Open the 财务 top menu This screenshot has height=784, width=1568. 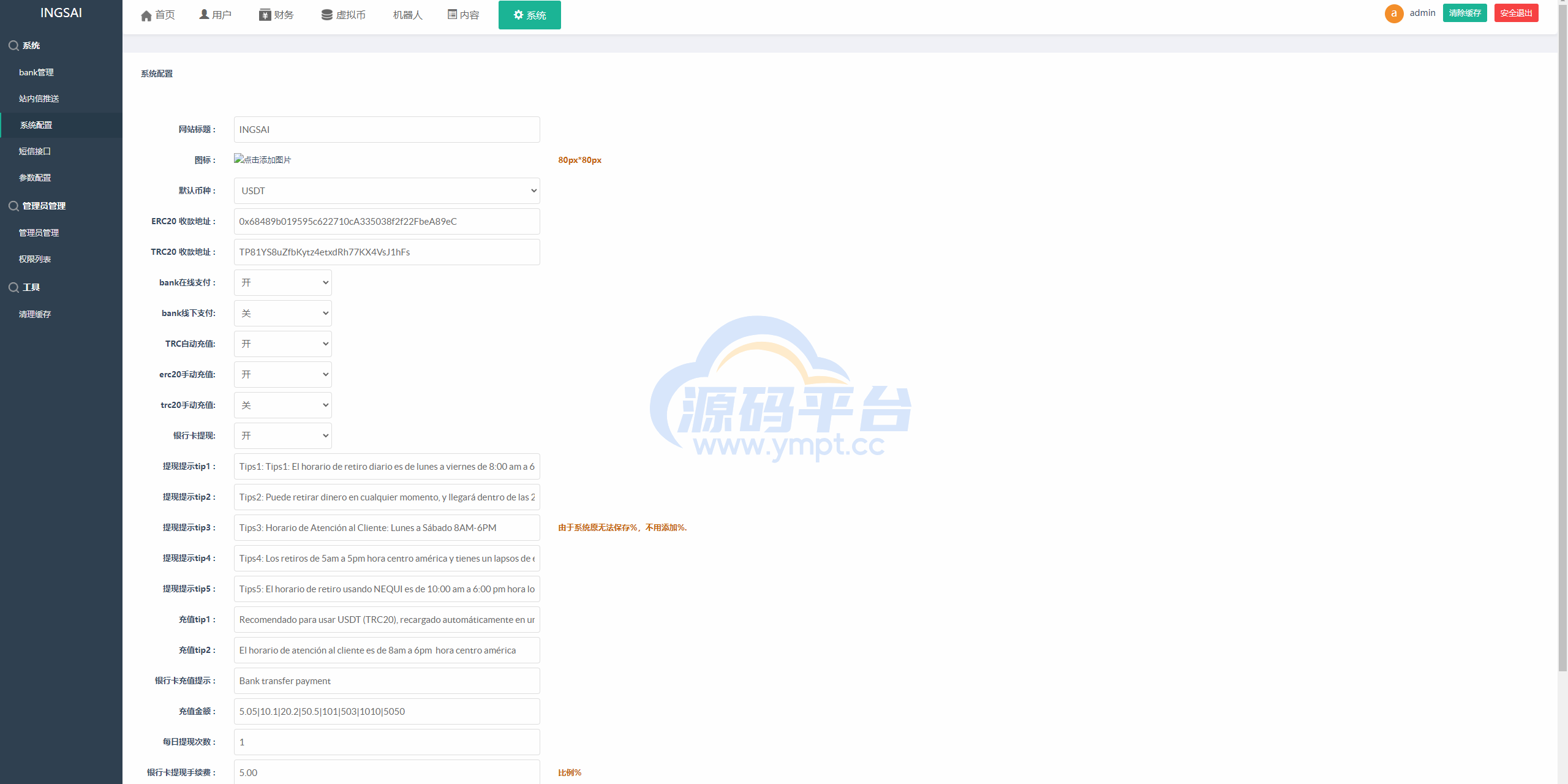[277, 15]
